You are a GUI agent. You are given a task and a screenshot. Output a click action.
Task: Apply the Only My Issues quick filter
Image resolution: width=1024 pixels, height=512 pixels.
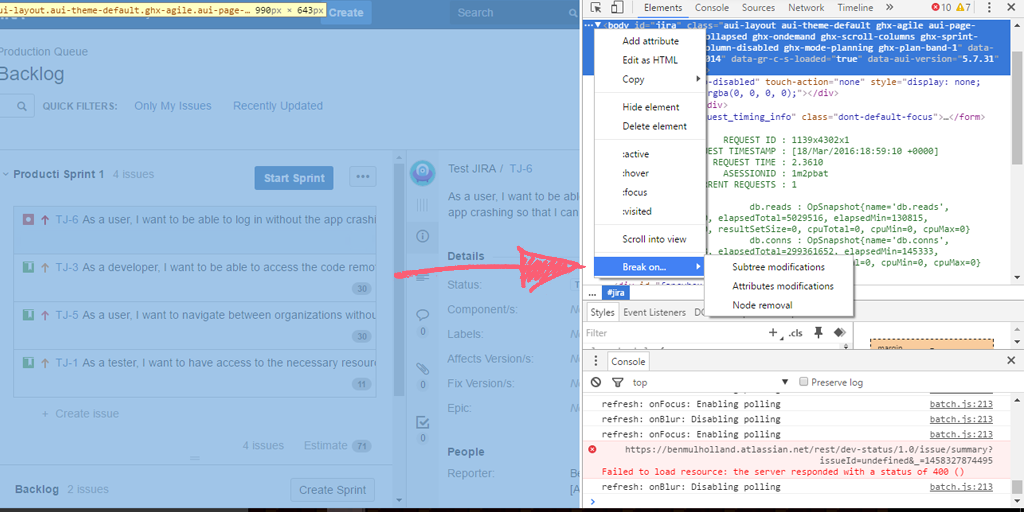(172, 106)
